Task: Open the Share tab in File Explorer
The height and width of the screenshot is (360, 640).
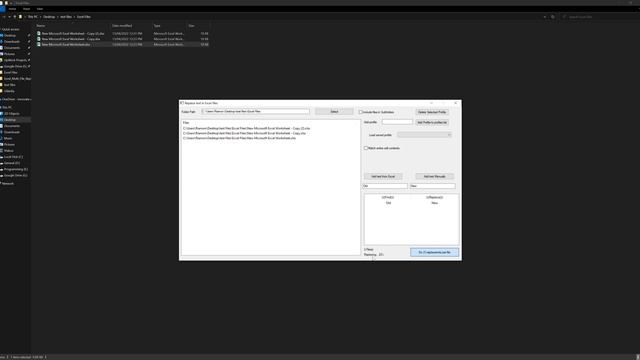Action: coord(27,9)
